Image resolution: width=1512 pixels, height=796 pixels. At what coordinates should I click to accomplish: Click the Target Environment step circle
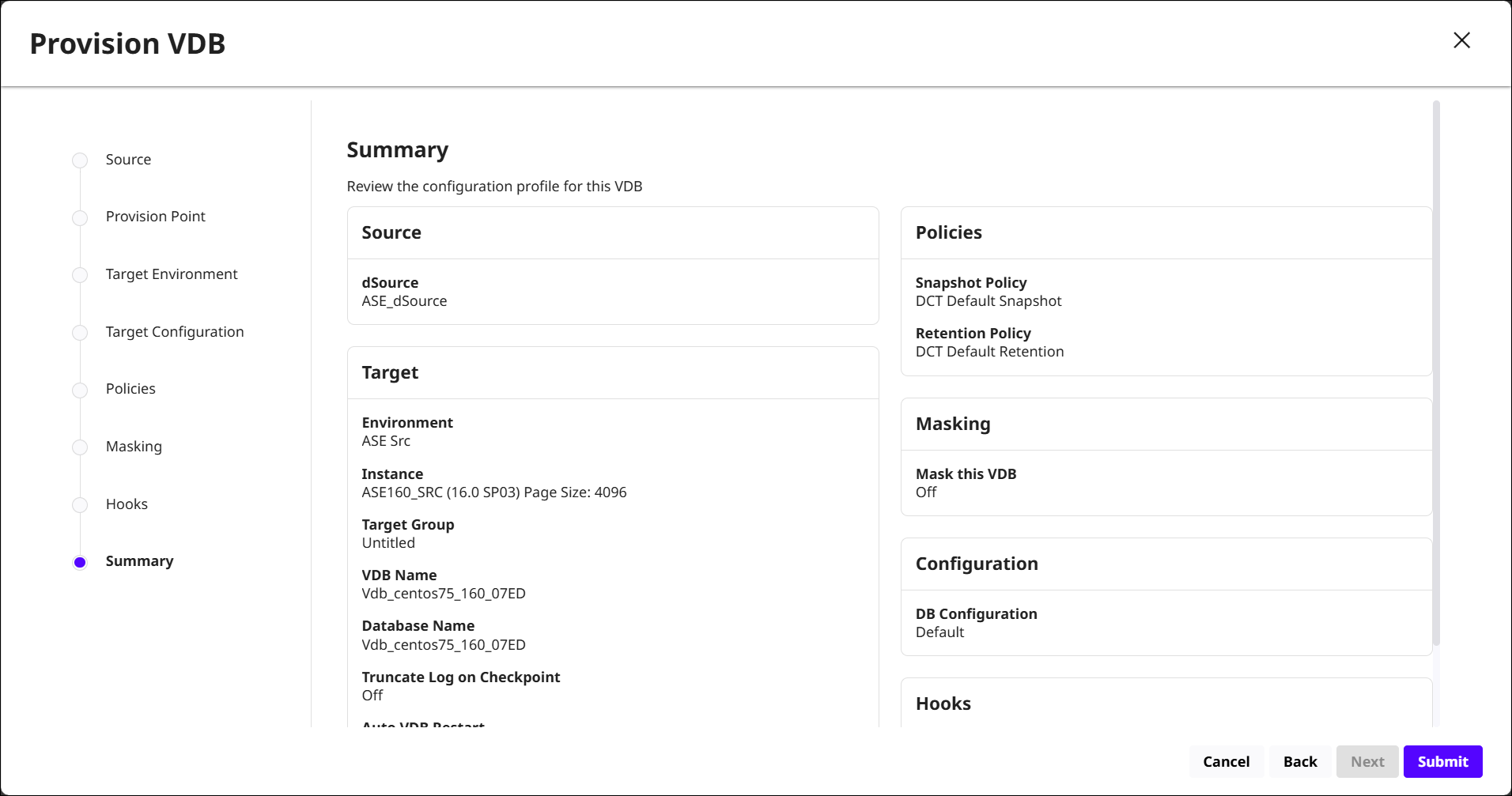(80, 275)
